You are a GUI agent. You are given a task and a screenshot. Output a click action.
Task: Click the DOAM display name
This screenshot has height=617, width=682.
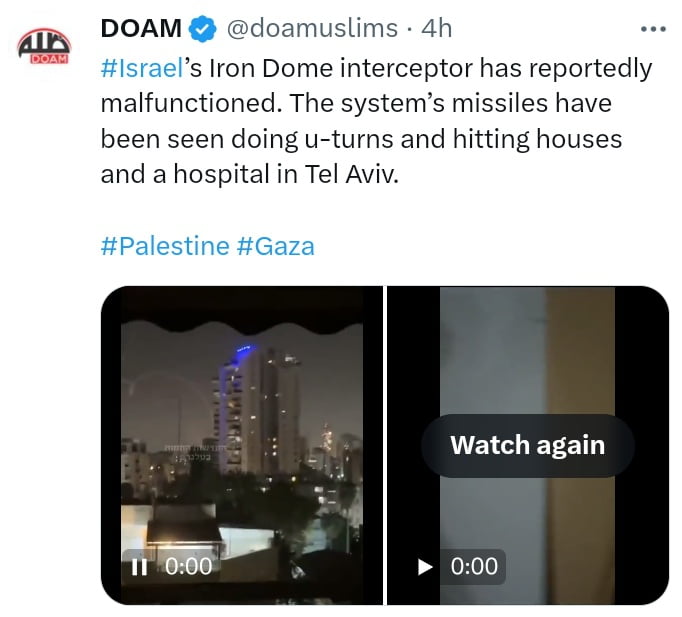140,29
